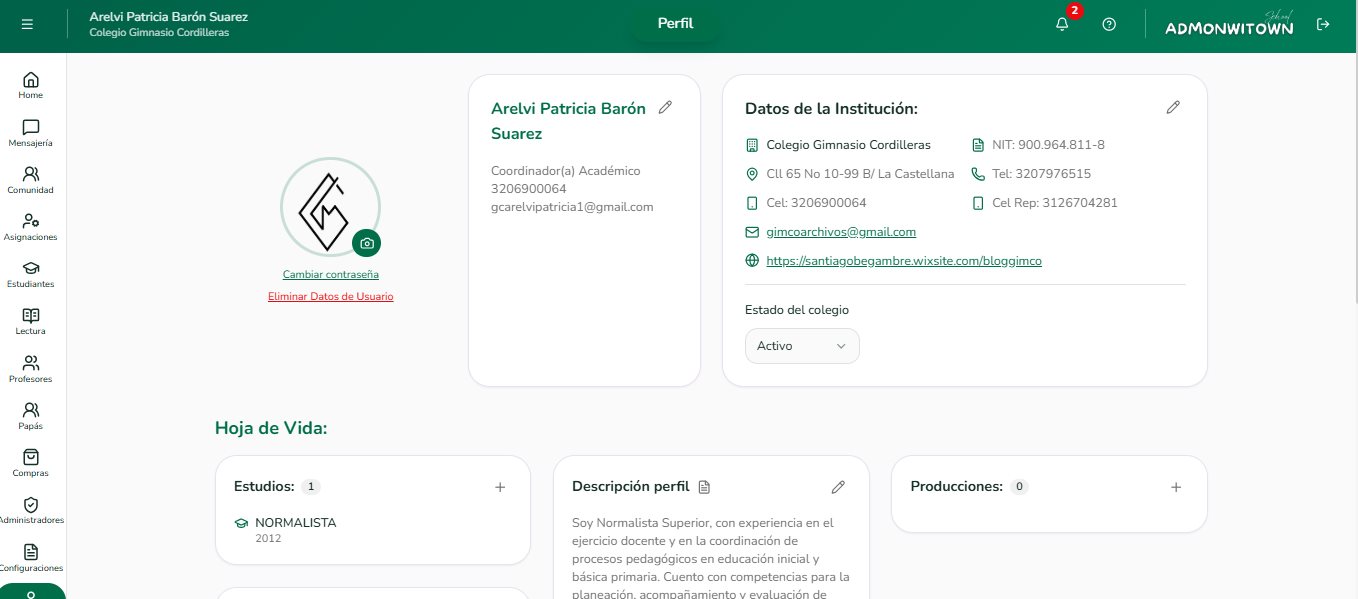This screenshot has height=599, width=1358.
Task: Open the gimcoarchivos@gmail.com email link
Action: tap(841, 231)
